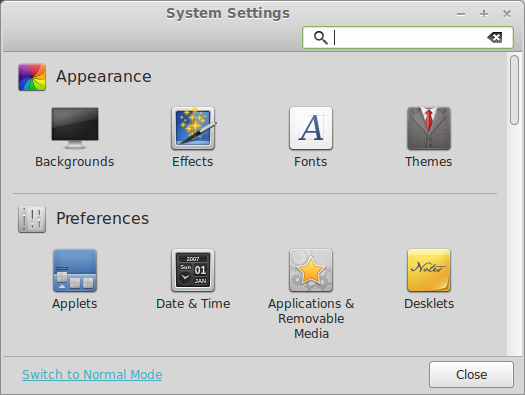This screenshot has width=525, height=395.
Task: Open the Applets preferences icon
Action: click(x=75, y=270)
